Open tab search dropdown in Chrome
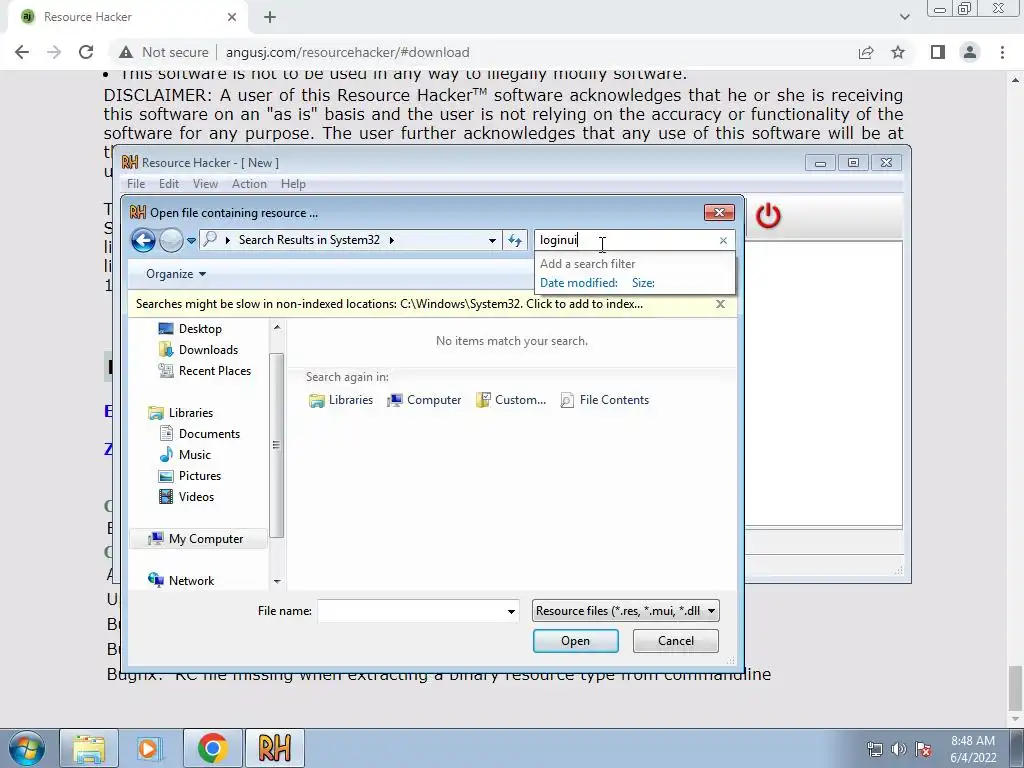 point(904,17)
